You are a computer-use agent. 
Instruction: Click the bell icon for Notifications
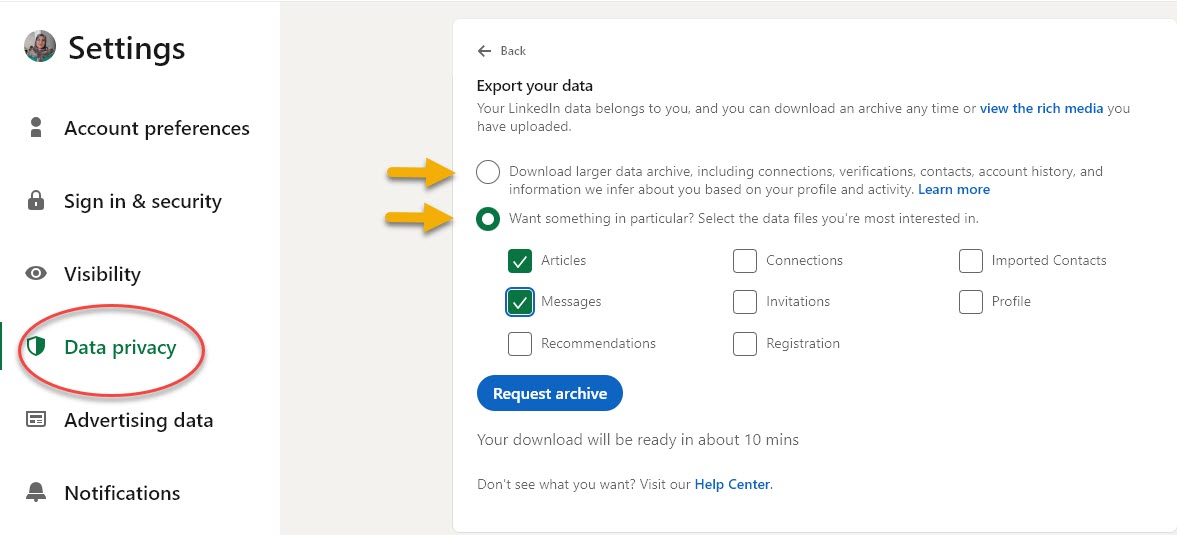37,493
